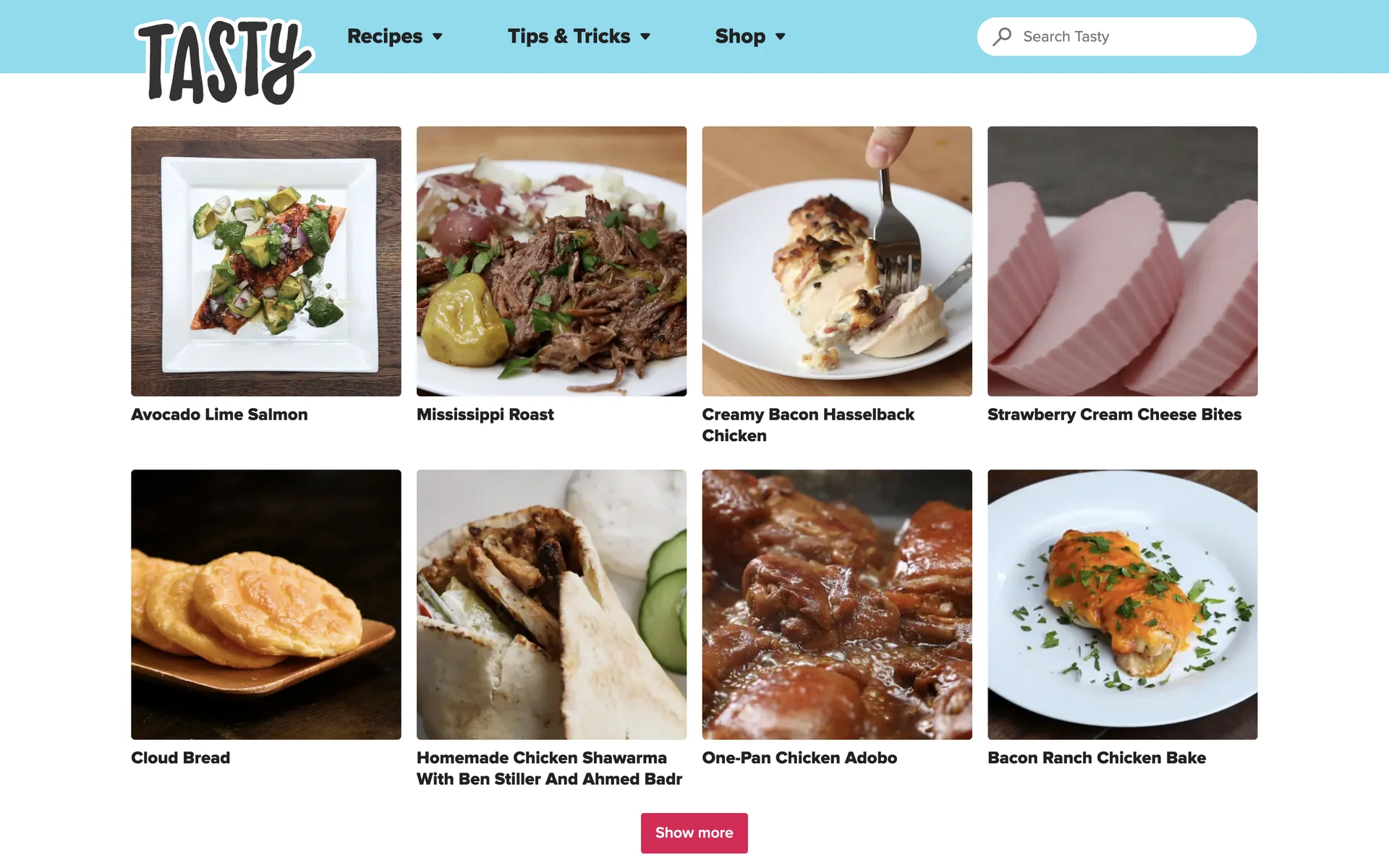Screen dimensions: 1389x868
Task: Click the Homemade Chicken Shawarma title link
Action: (549, 768)
